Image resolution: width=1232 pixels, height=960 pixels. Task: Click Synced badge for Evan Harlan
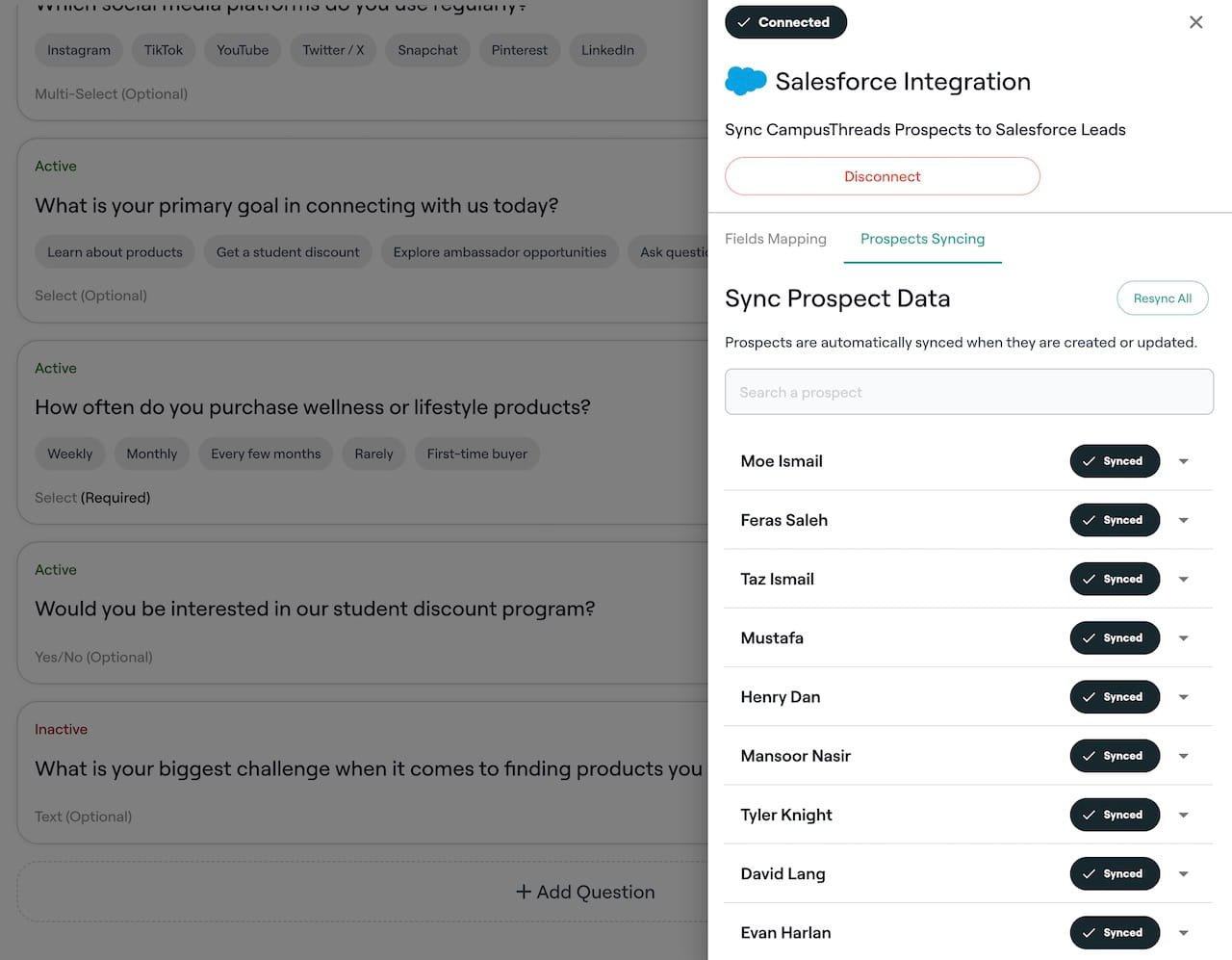[1114, 932]
